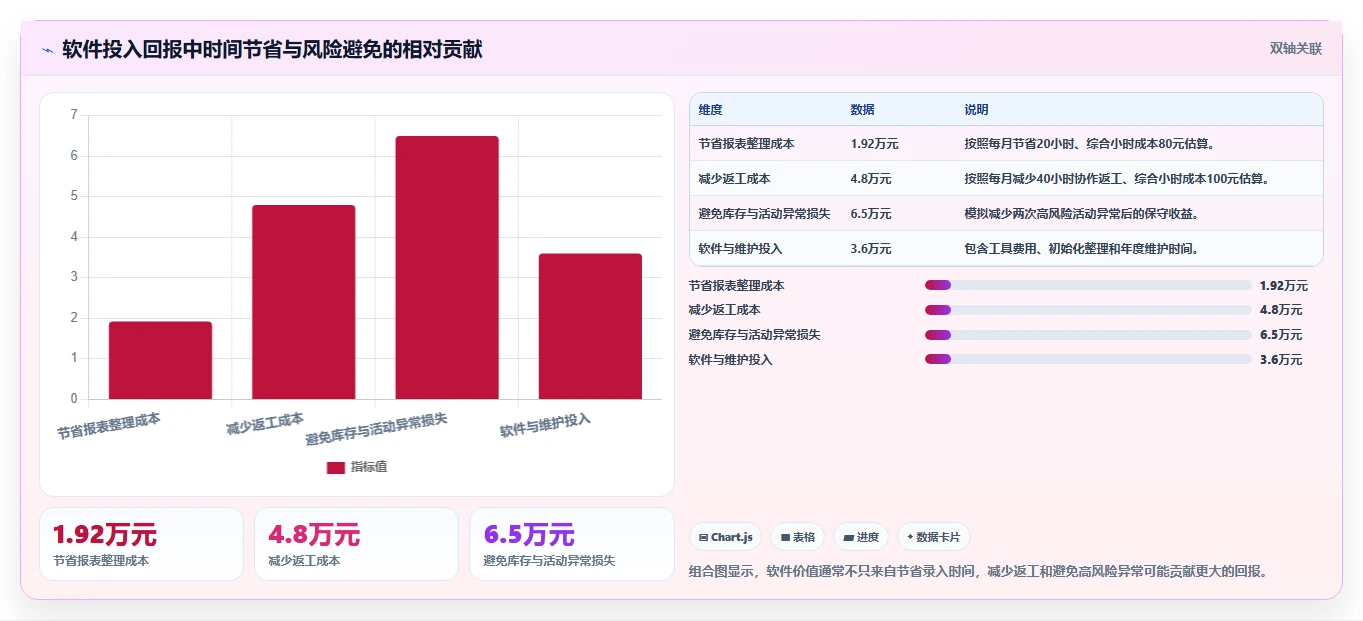Click the 软件与维护投入 progress bar
1363x621 pixels.
pyautogui.click(x=1088, y=359)
